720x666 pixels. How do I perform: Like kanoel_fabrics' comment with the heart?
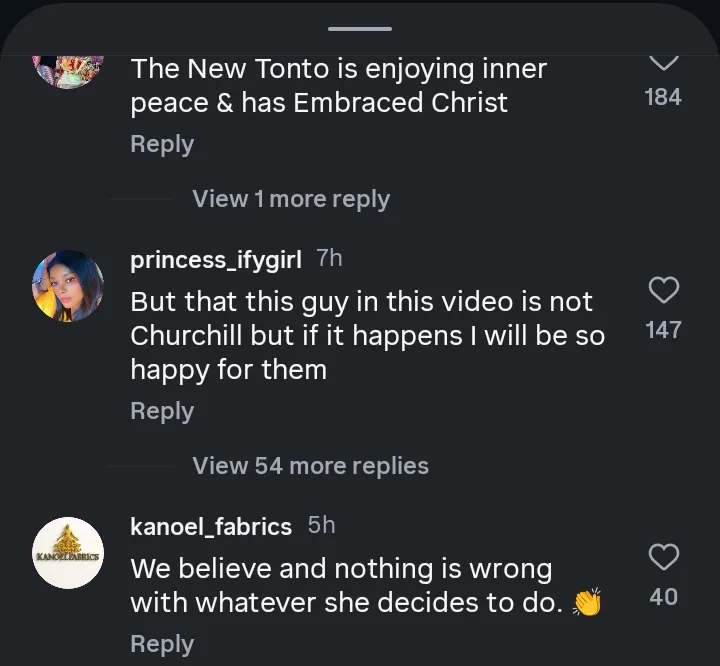point(664,557)
